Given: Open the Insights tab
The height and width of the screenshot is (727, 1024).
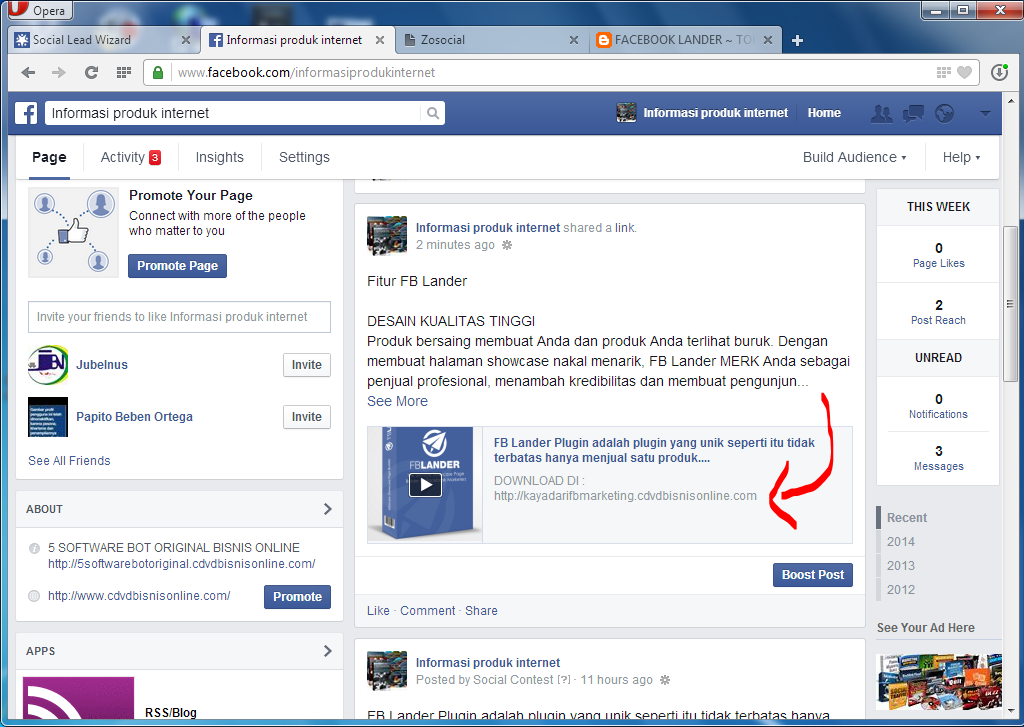Looking at the screenshot, I should click(x=219, y=157).
